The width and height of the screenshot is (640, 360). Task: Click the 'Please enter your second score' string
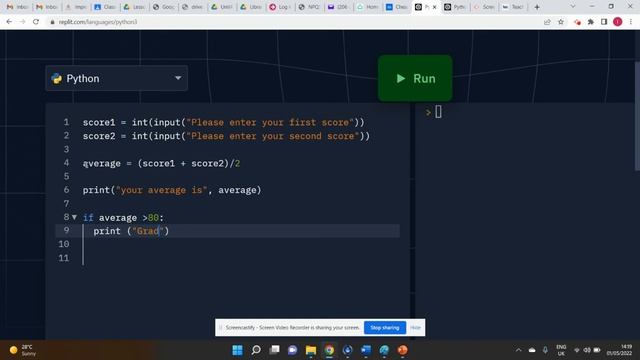(x=273, y=136)
